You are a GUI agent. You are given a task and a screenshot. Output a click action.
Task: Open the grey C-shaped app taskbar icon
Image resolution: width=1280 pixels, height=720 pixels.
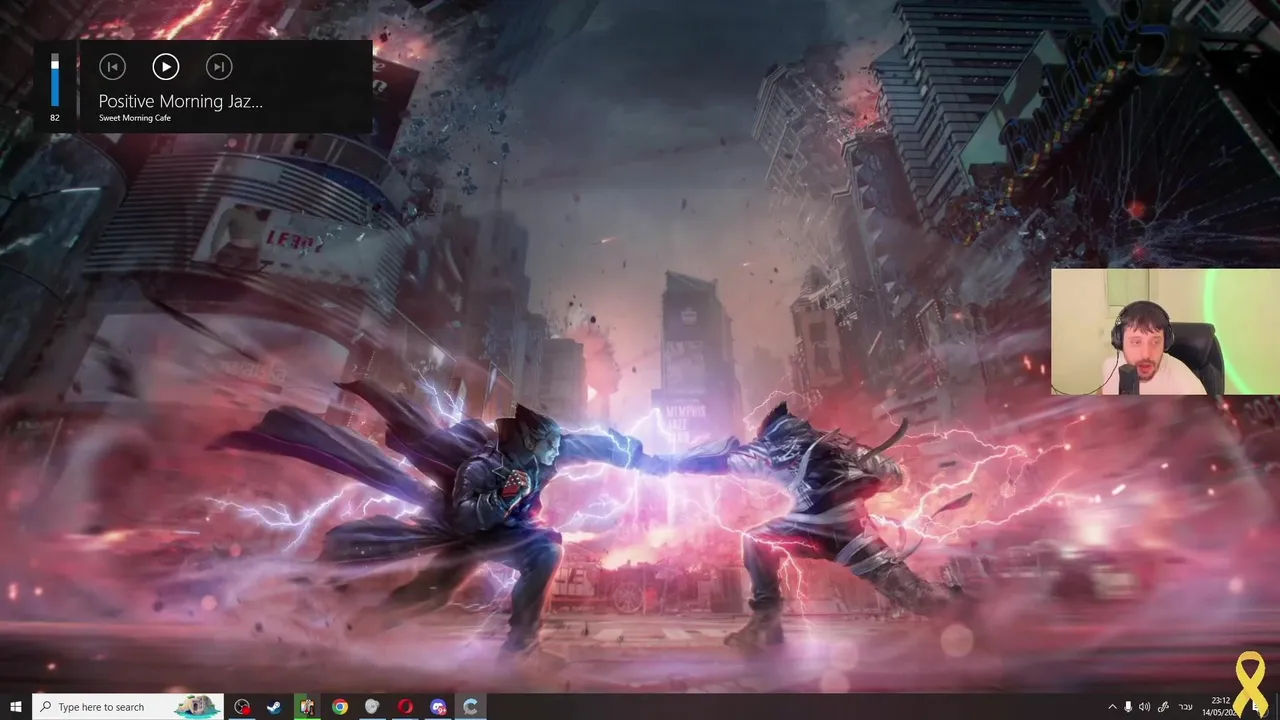tap(470, 707)
